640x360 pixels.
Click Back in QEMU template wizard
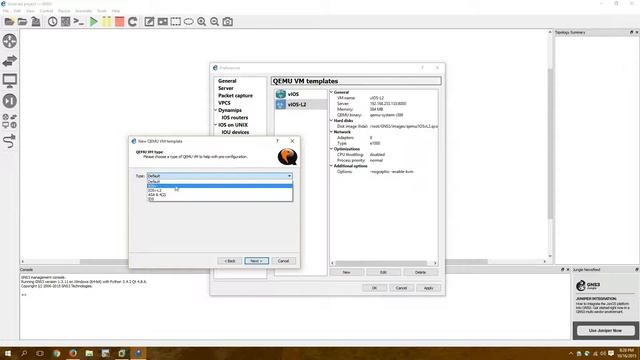230,261
